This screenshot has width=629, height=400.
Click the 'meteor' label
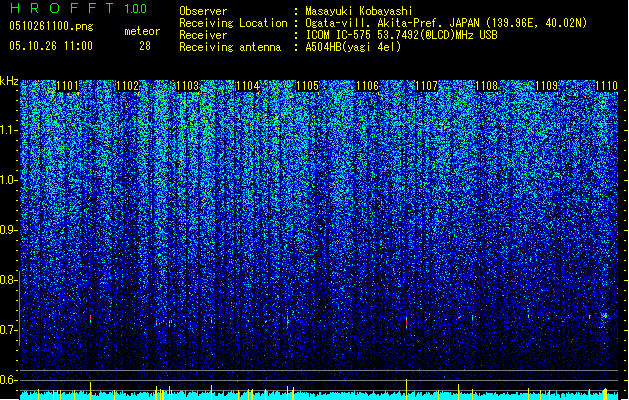pyautogui.click(x=142, y=31)
